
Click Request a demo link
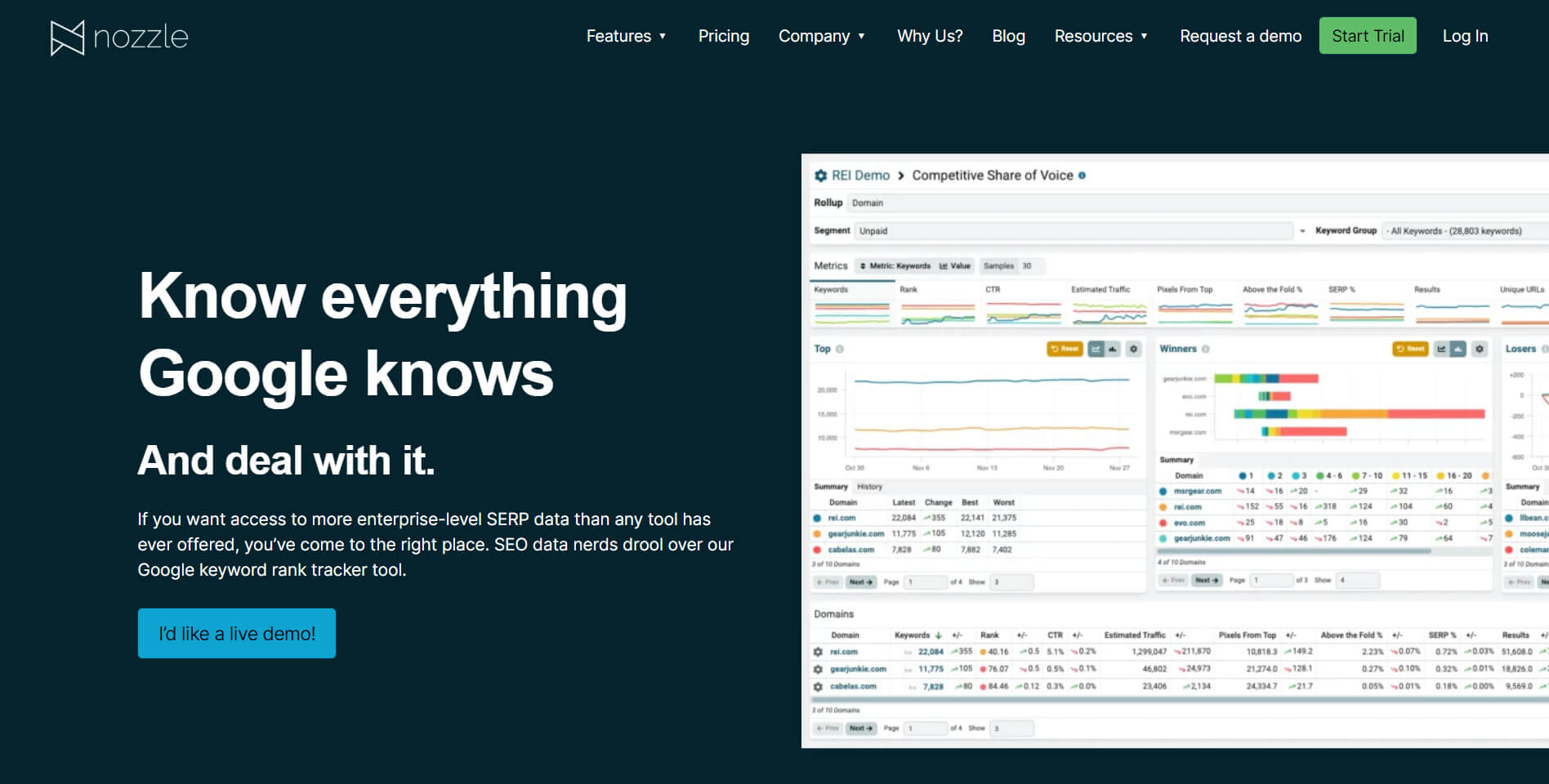click(1240, 36)
